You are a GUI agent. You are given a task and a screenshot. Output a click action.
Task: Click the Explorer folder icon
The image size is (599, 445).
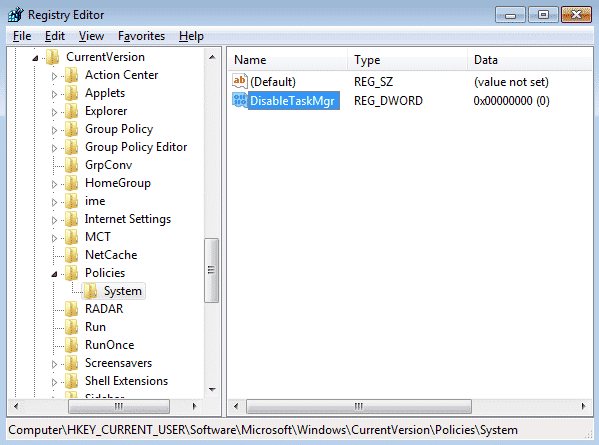[71, 111]
